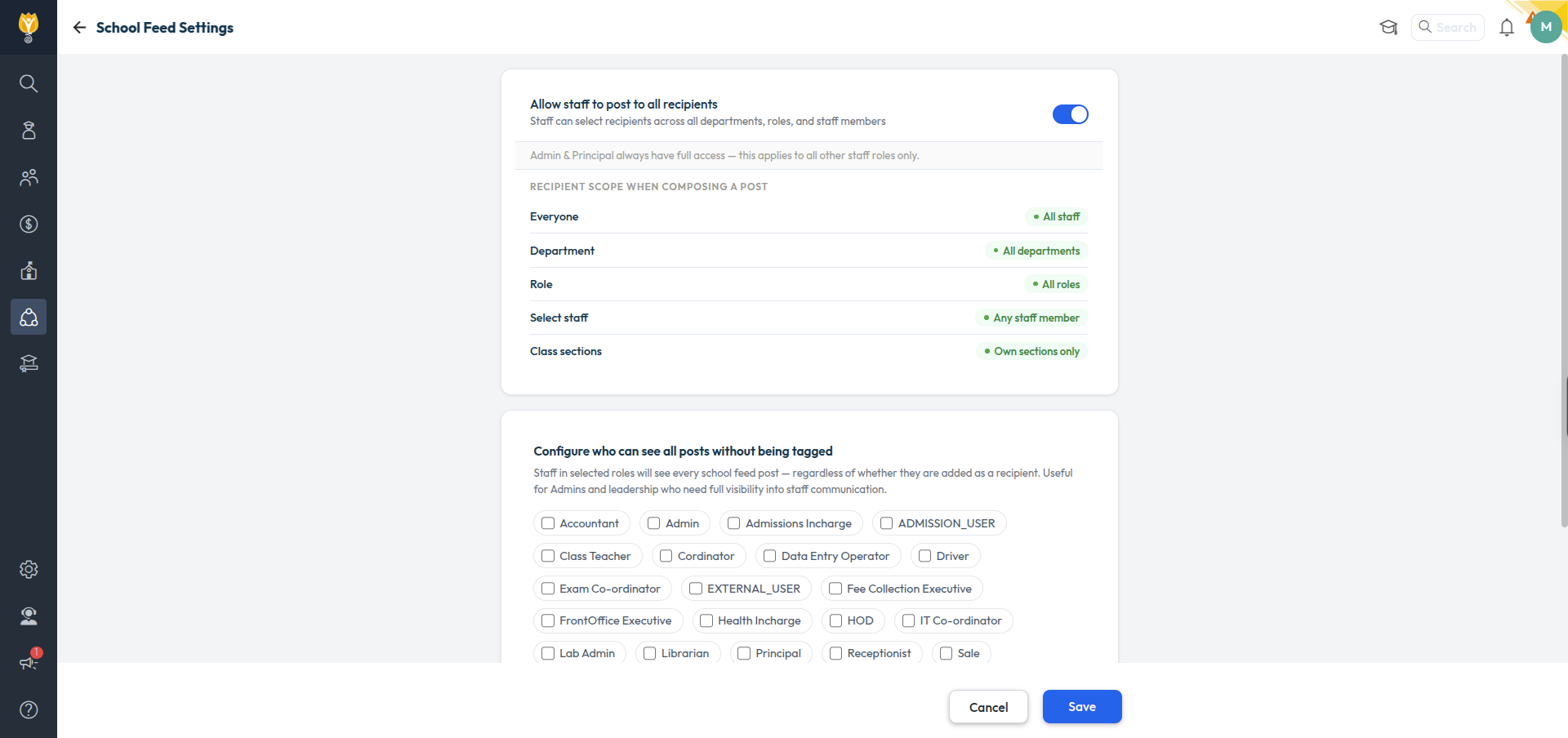Open the settings gear in sidebar

29,569
